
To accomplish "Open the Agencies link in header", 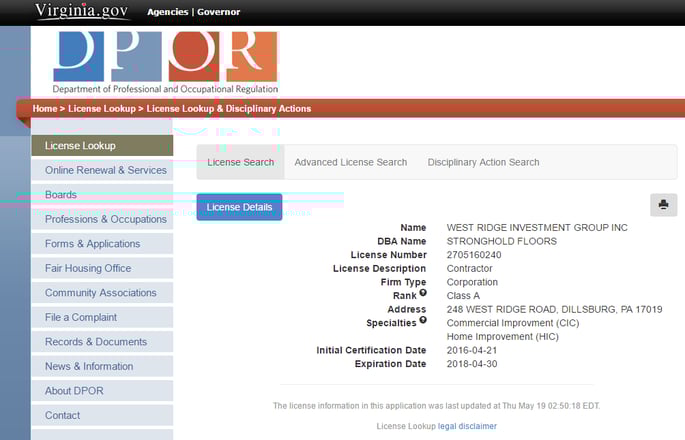I will [x=167, y=12].
